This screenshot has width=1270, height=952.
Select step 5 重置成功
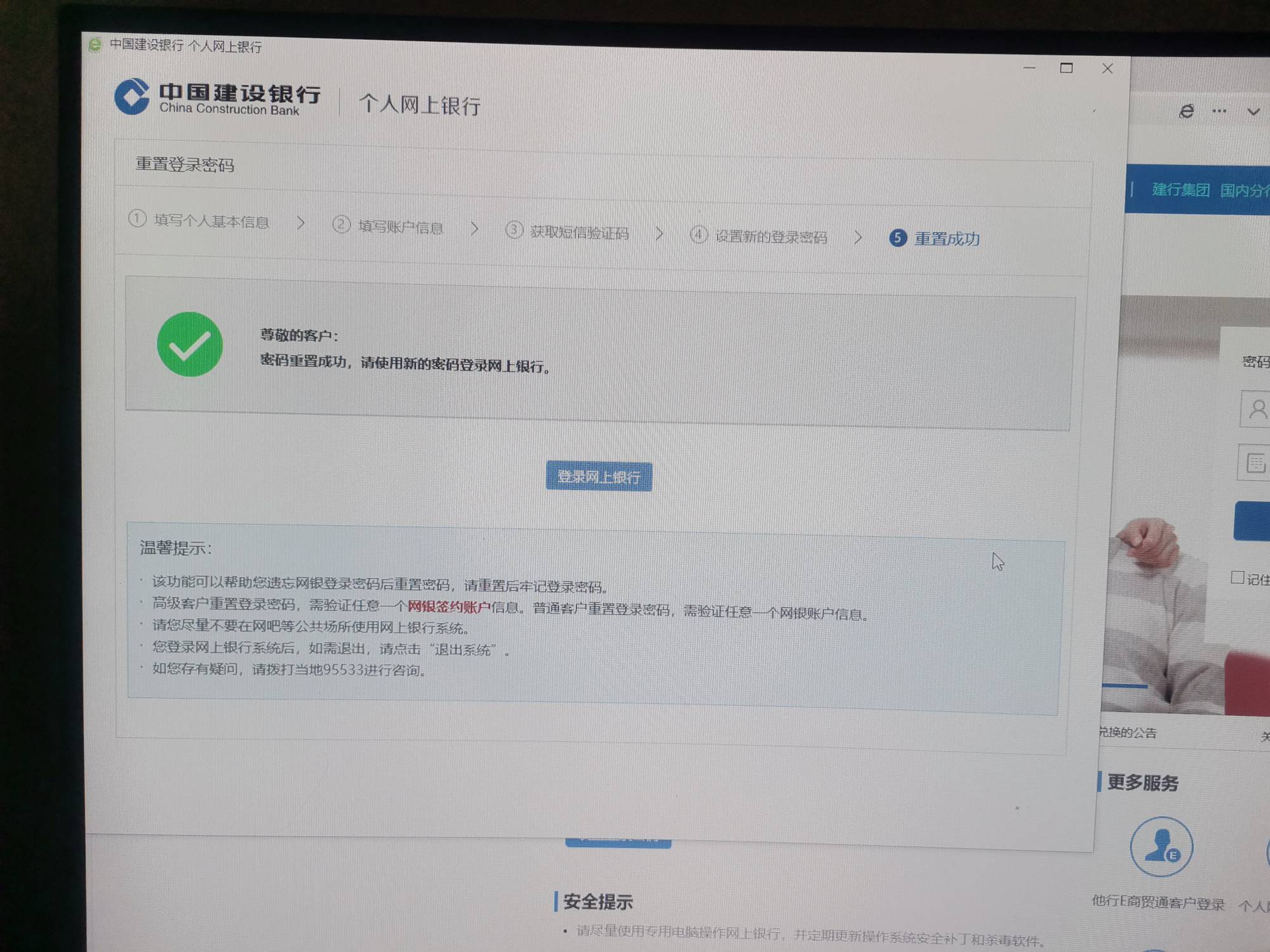coord(935,239)
